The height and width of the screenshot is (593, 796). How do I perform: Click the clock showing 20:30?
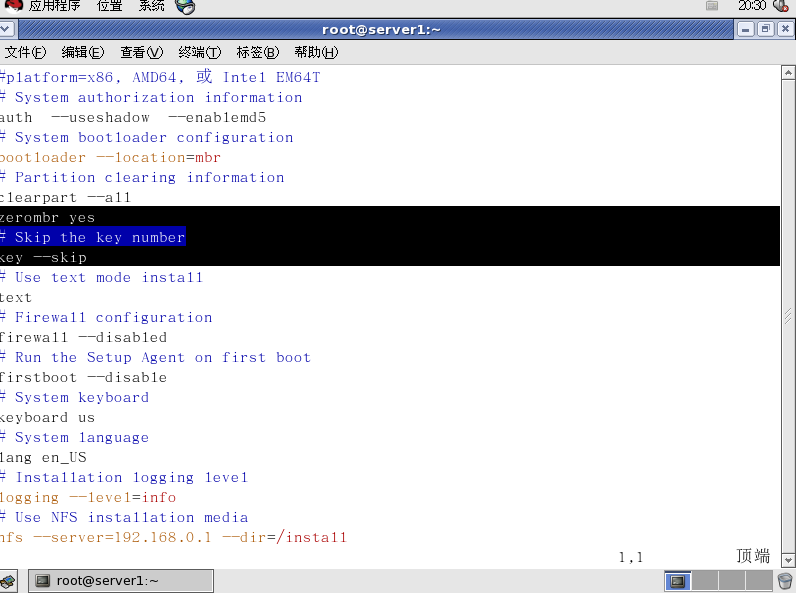(752, 6)
